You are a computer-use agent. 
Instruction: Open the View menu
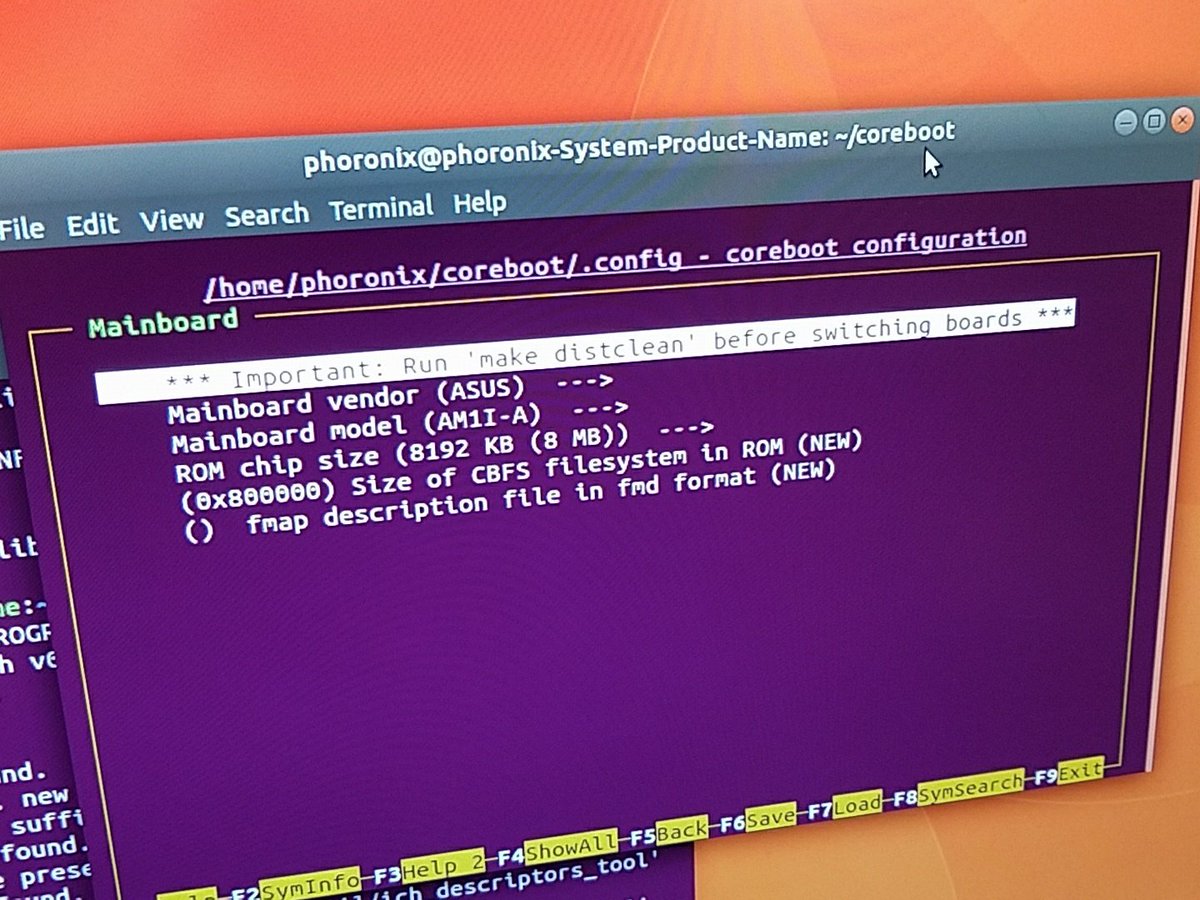pos(171,220)
